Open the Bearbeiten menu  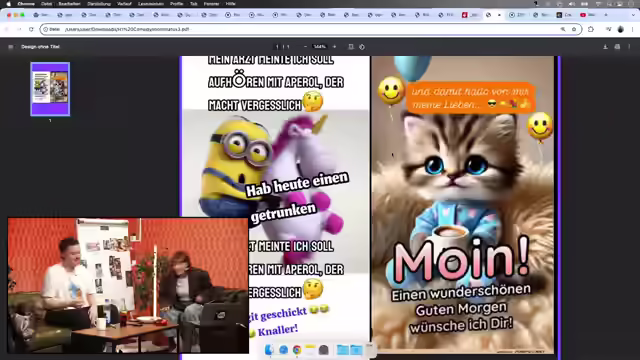[69, 4]
